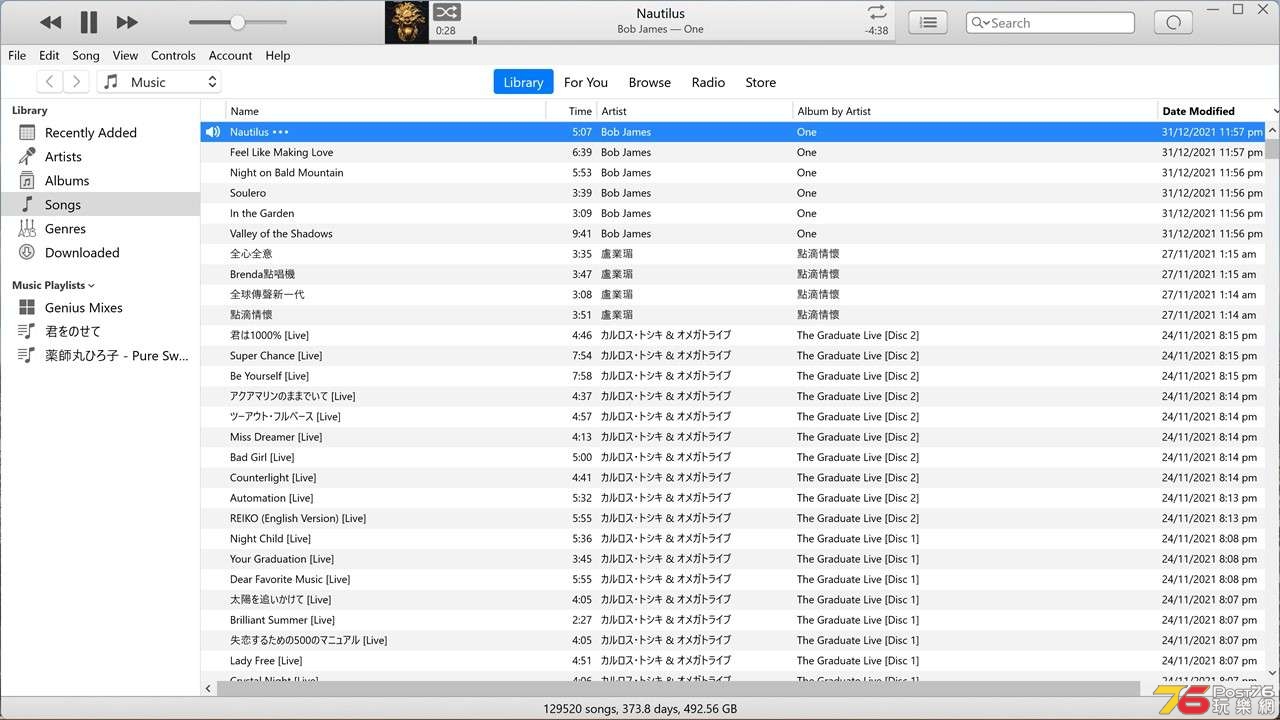The width and height of the screenshot is (1280, 720).
Task: Select Albums in the sidebar
Action: pyautogui.click(x=100, y=180)
